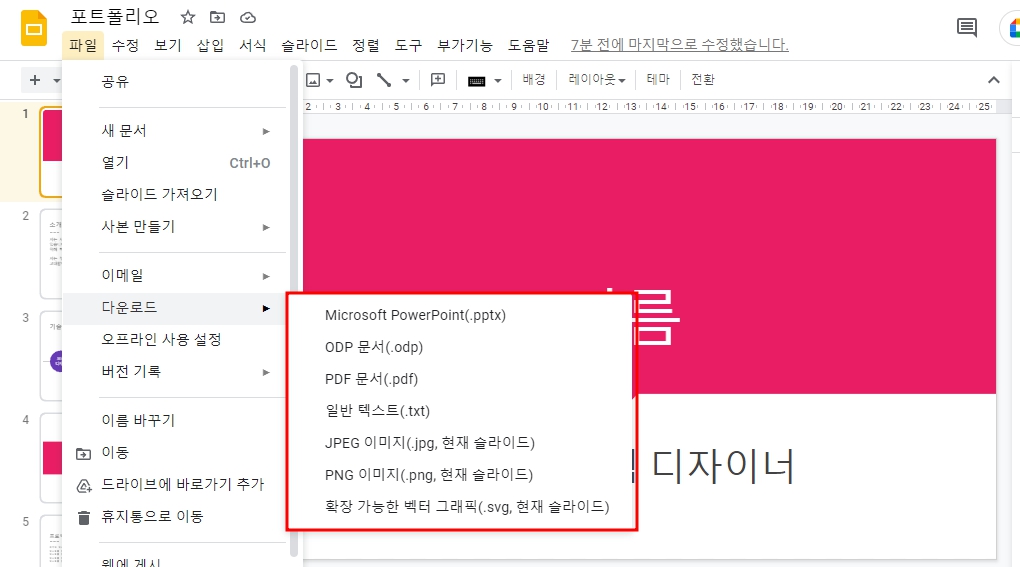Choose 휴지통으로 이동 menu item
This screenshot has width=1020, height=567.
174,517
